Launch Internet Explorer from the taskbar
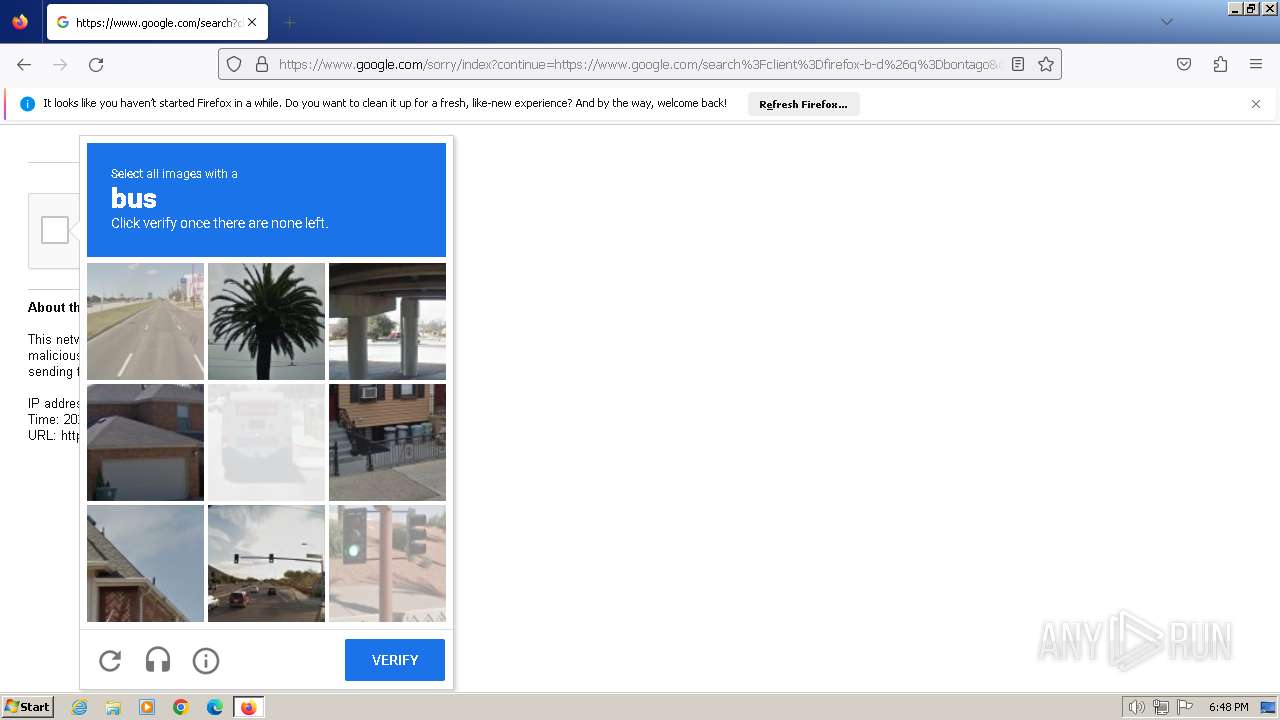The image size is (1280, 720). (x=79, y=707)
